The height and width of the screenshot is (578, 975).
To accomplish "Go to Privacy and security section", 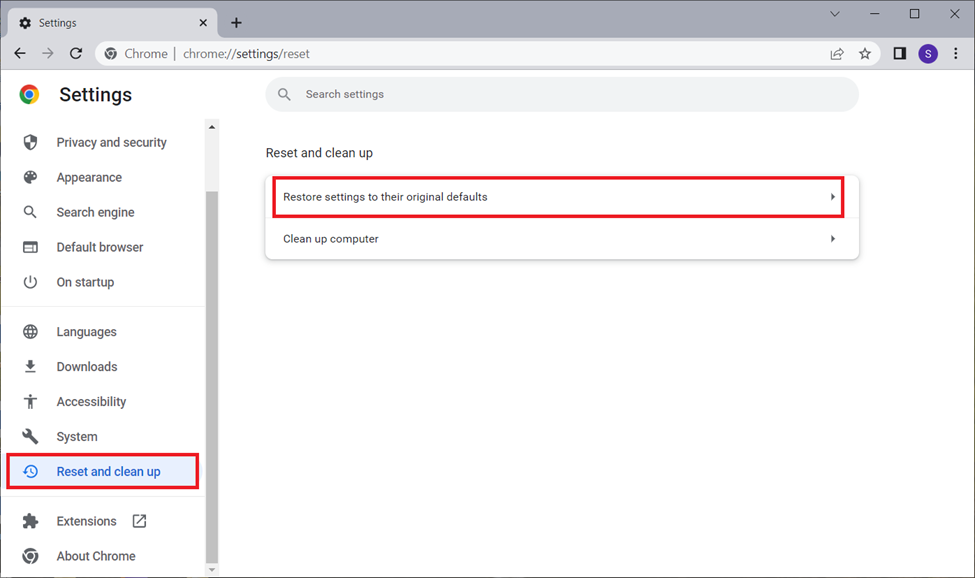I will (111, 143).
